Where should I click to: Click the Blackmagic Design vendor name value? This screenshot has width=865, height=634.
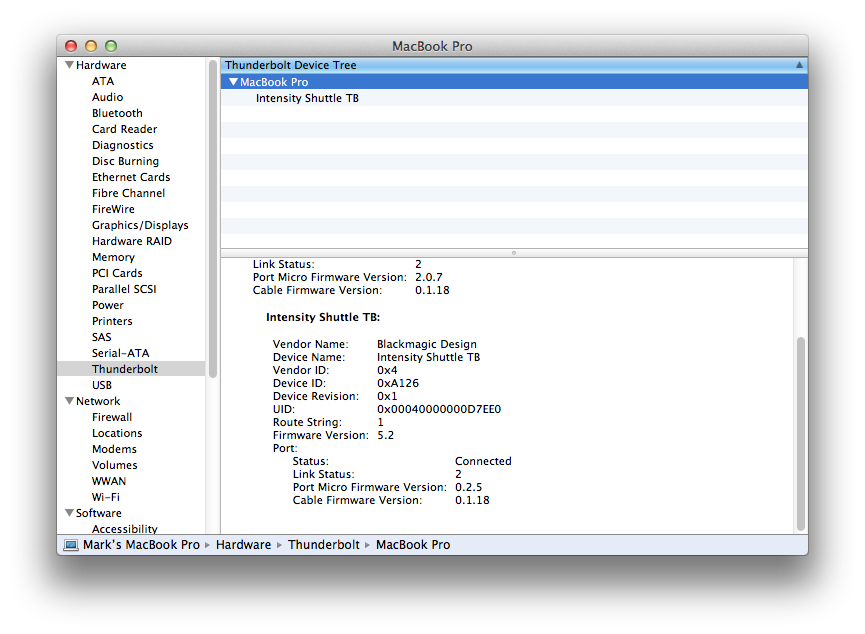pyautogui.click(x=427, y=344)
